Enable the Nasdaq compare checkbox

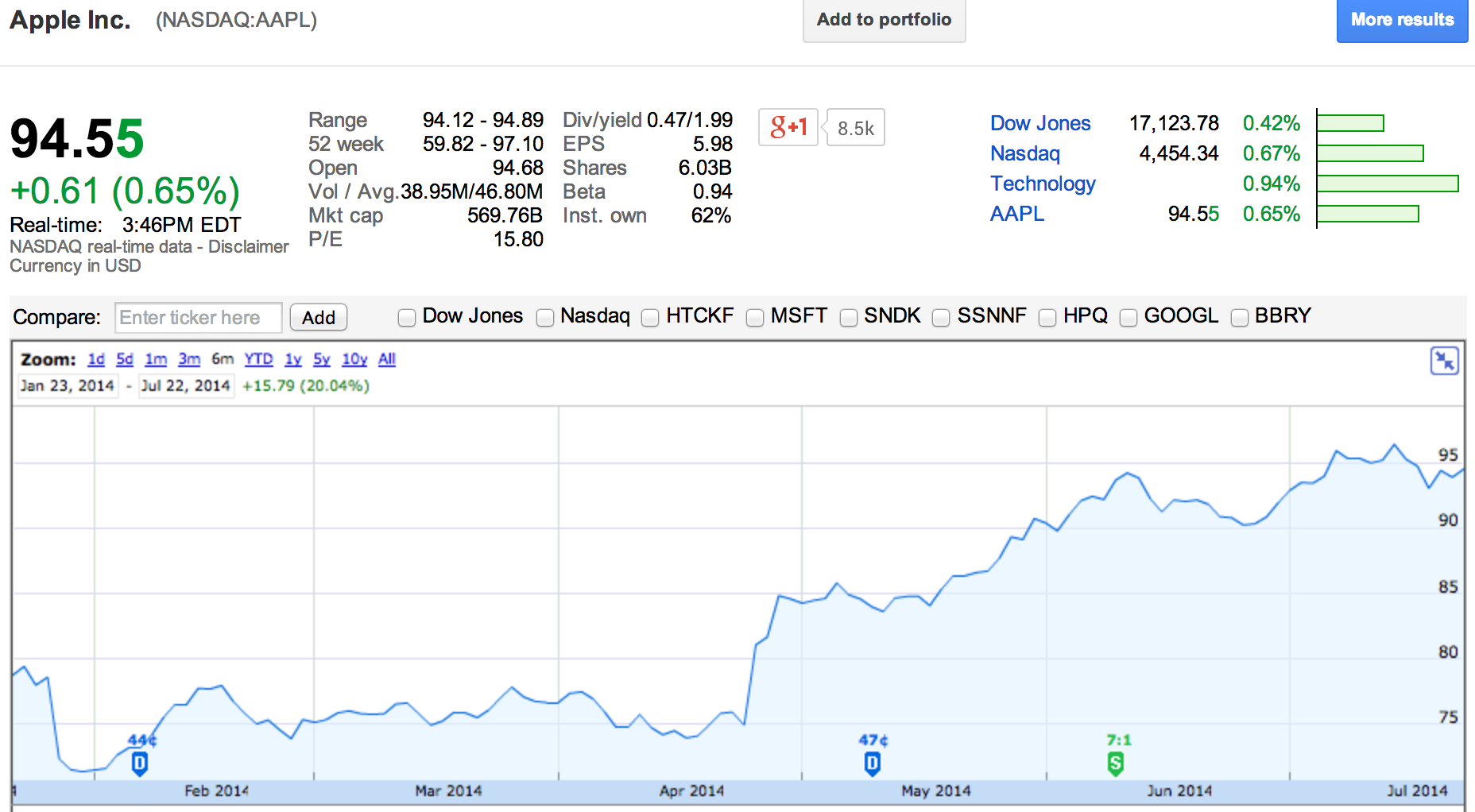click(545, 318)
